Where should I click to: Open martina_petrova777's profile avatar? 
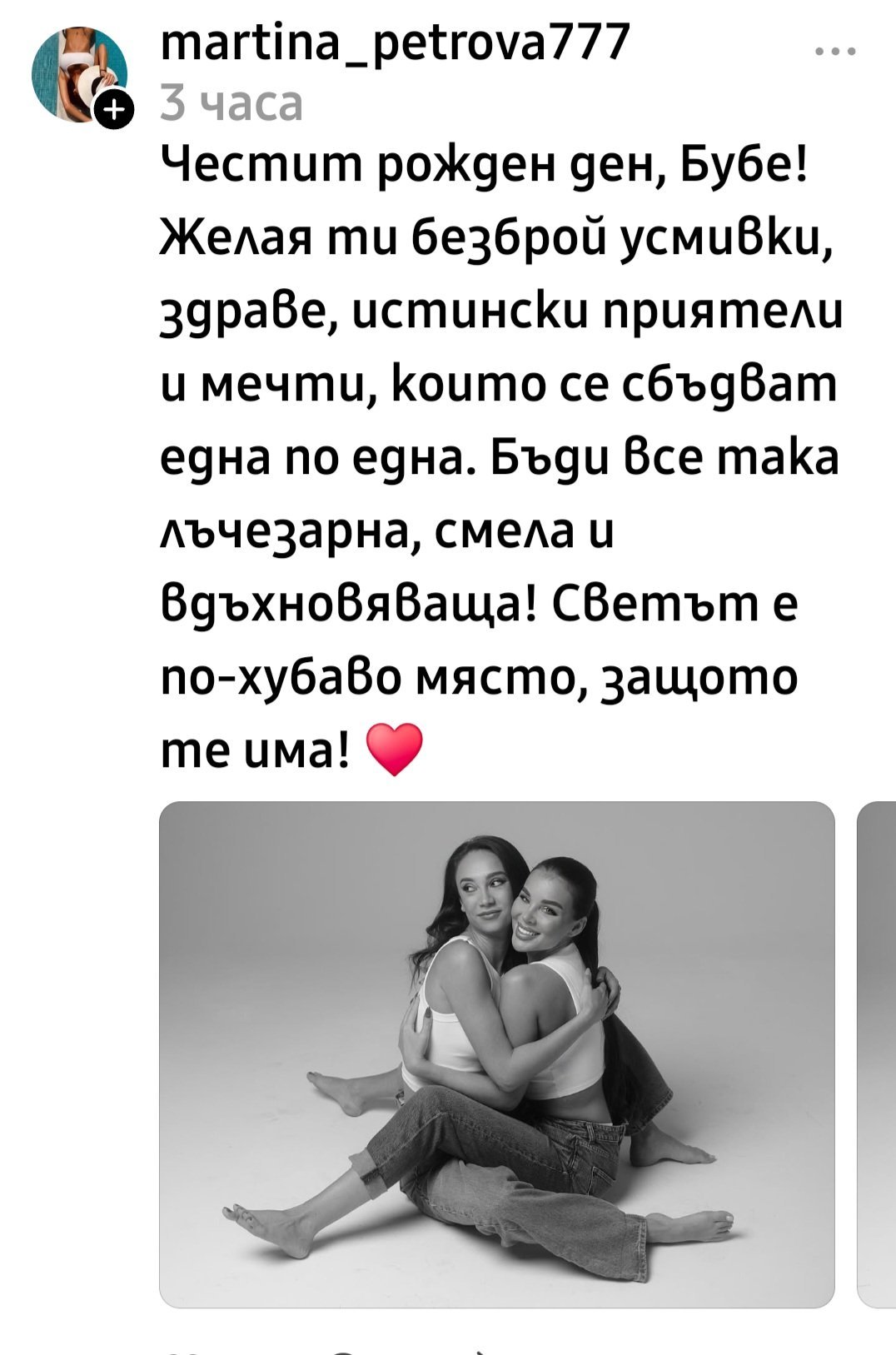[79, 75]
